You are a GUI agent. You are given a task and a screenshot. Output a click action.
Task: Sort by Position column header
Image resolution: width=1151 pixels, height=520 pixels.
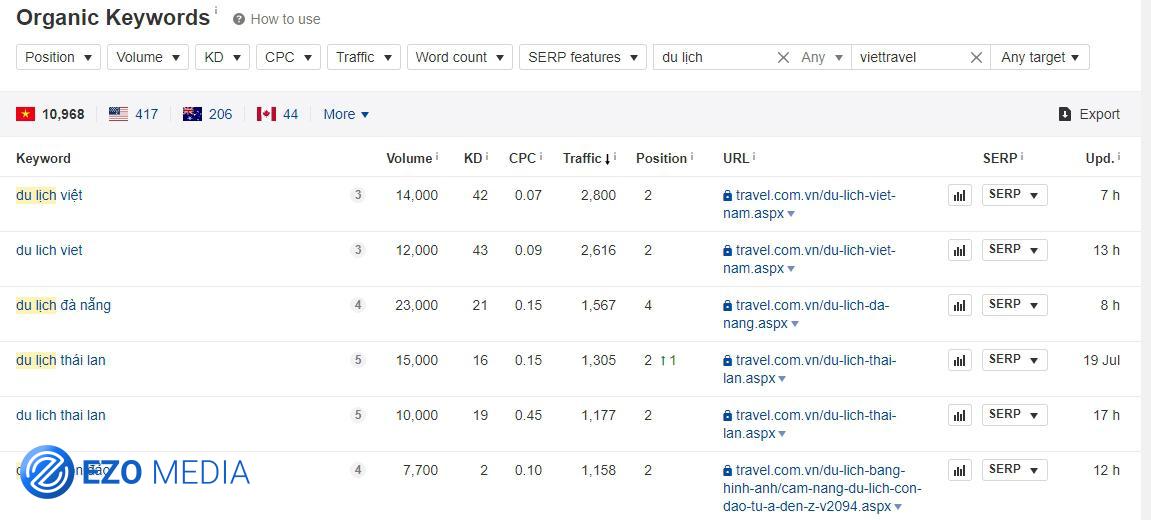pyautogui.click(x=661, y=158)
